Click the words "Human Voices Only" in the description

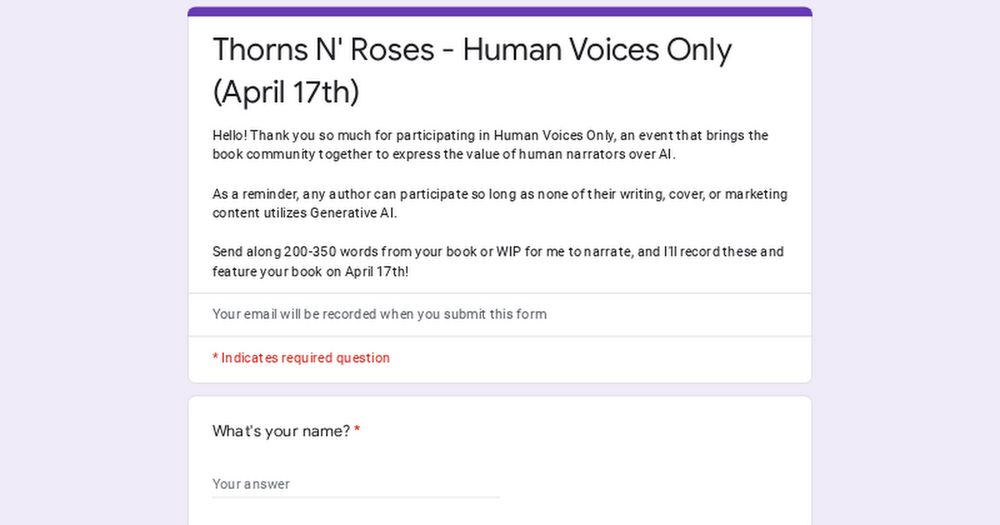554,135
